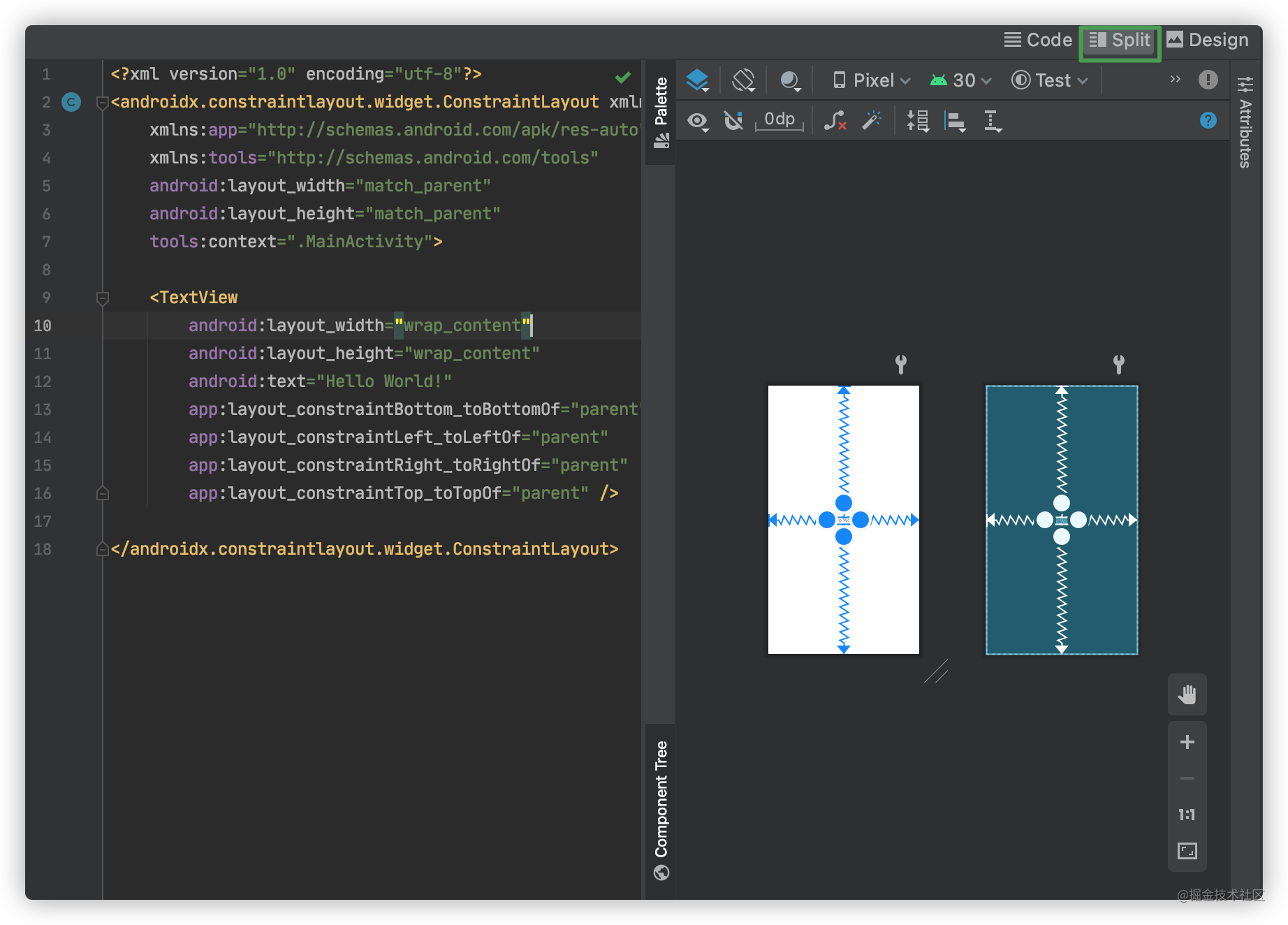
Task: Click the blue help icon in toolbar
Action: [x=1208, y=120]
